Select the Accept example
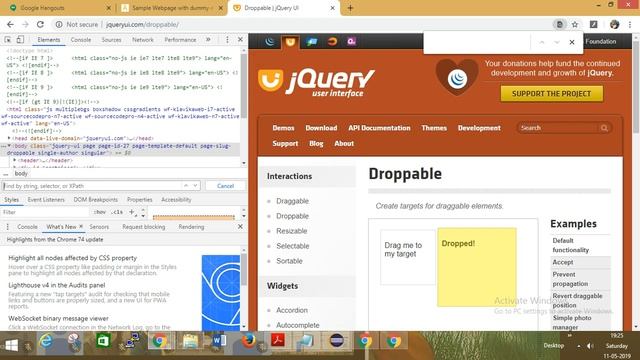 click(563, 262)
